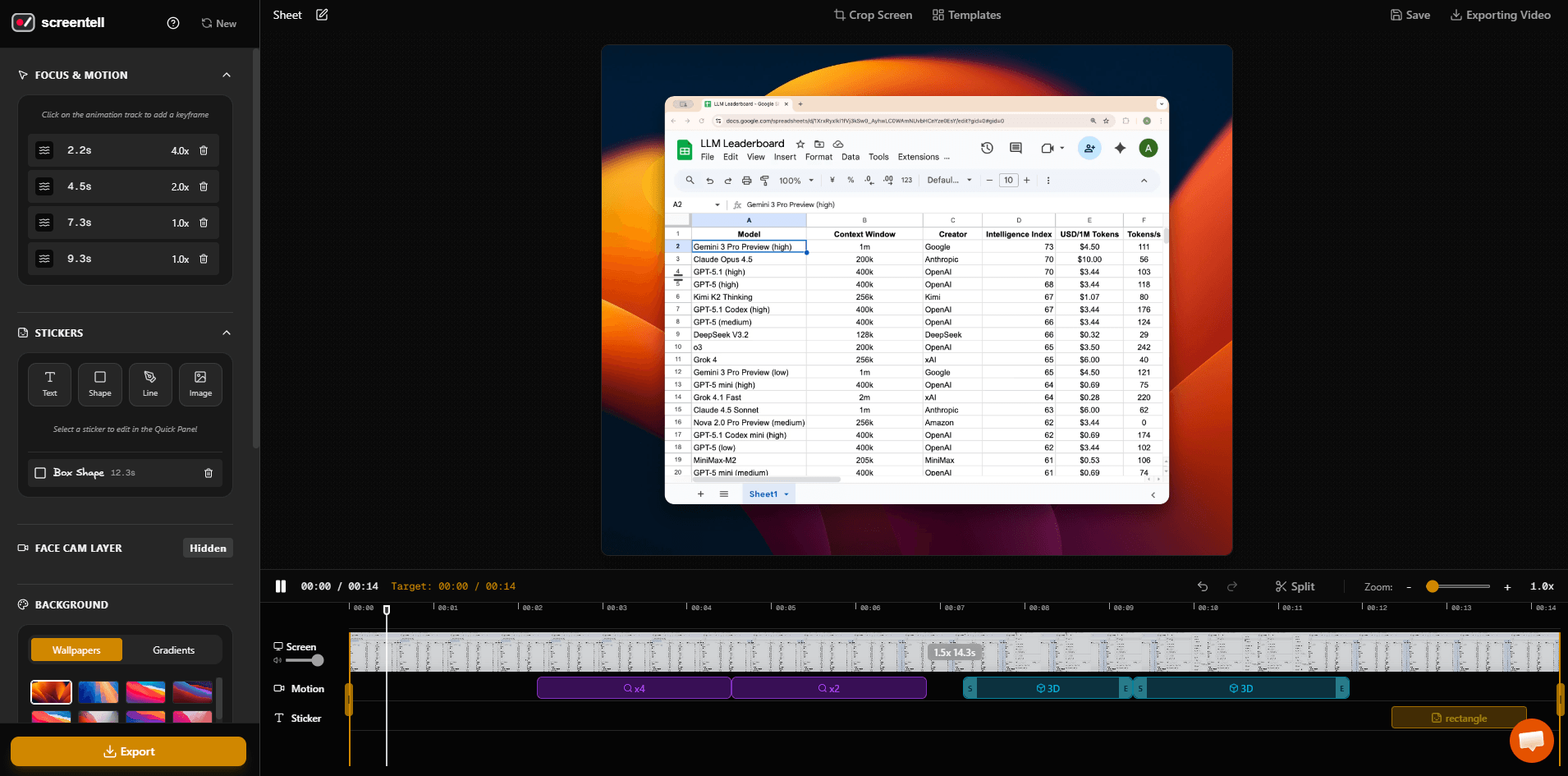
Task: Select the blue wave wallpaper thumbnail
Action: pyautogui.click(x=99, y=692)
